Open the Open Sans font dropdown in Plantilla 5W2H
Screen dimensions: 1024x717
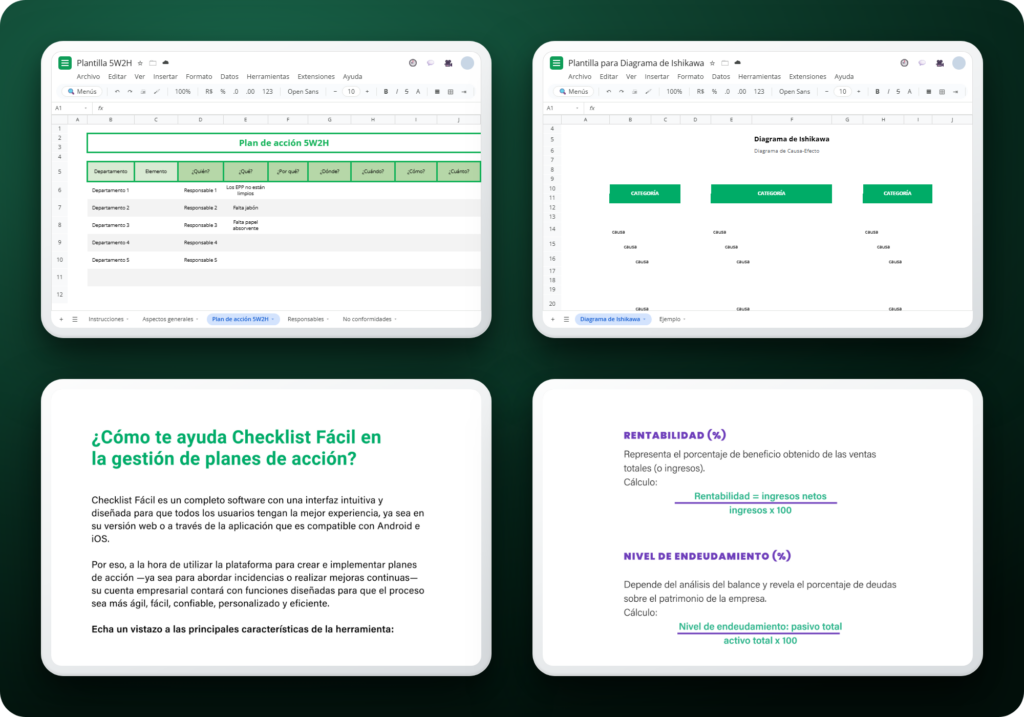(303, 91)
